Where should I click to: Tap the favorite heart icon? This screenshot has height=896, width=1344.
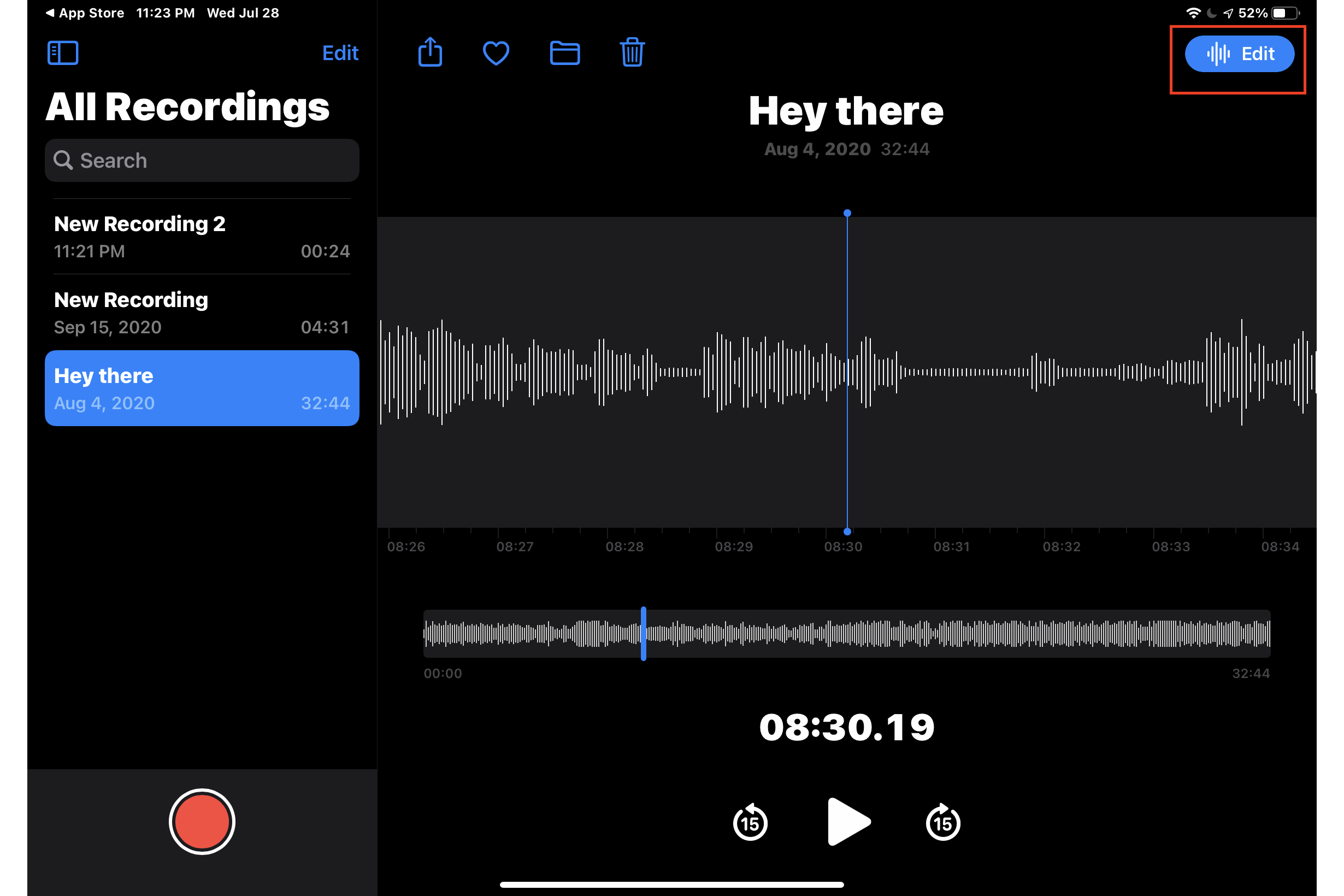pos(497,54)
